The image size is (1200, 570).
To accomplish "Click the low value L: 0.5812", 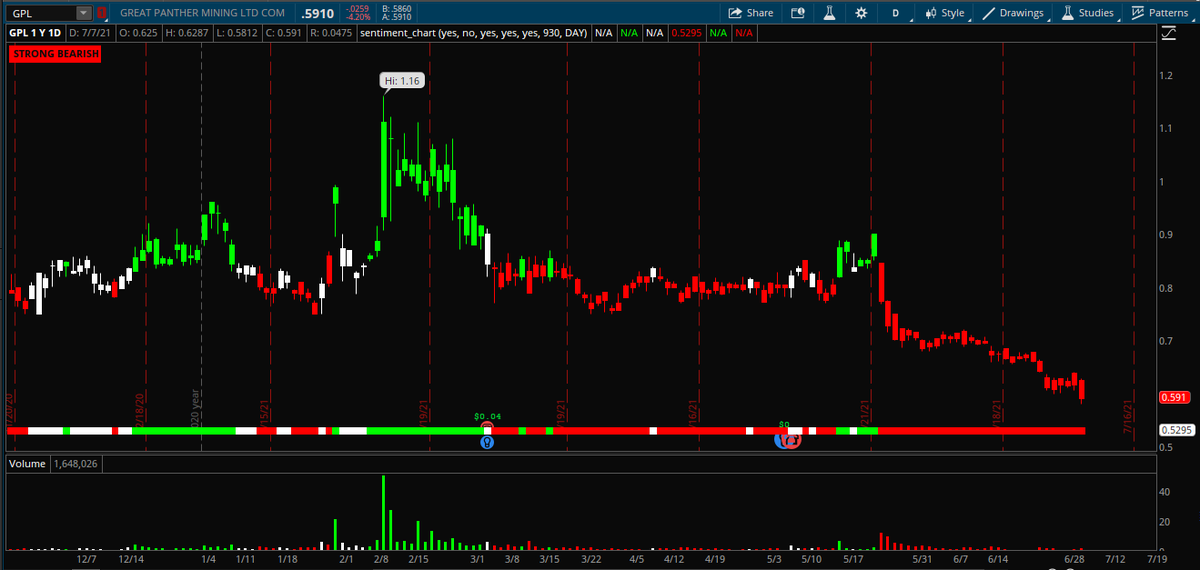I will (239, 33).
